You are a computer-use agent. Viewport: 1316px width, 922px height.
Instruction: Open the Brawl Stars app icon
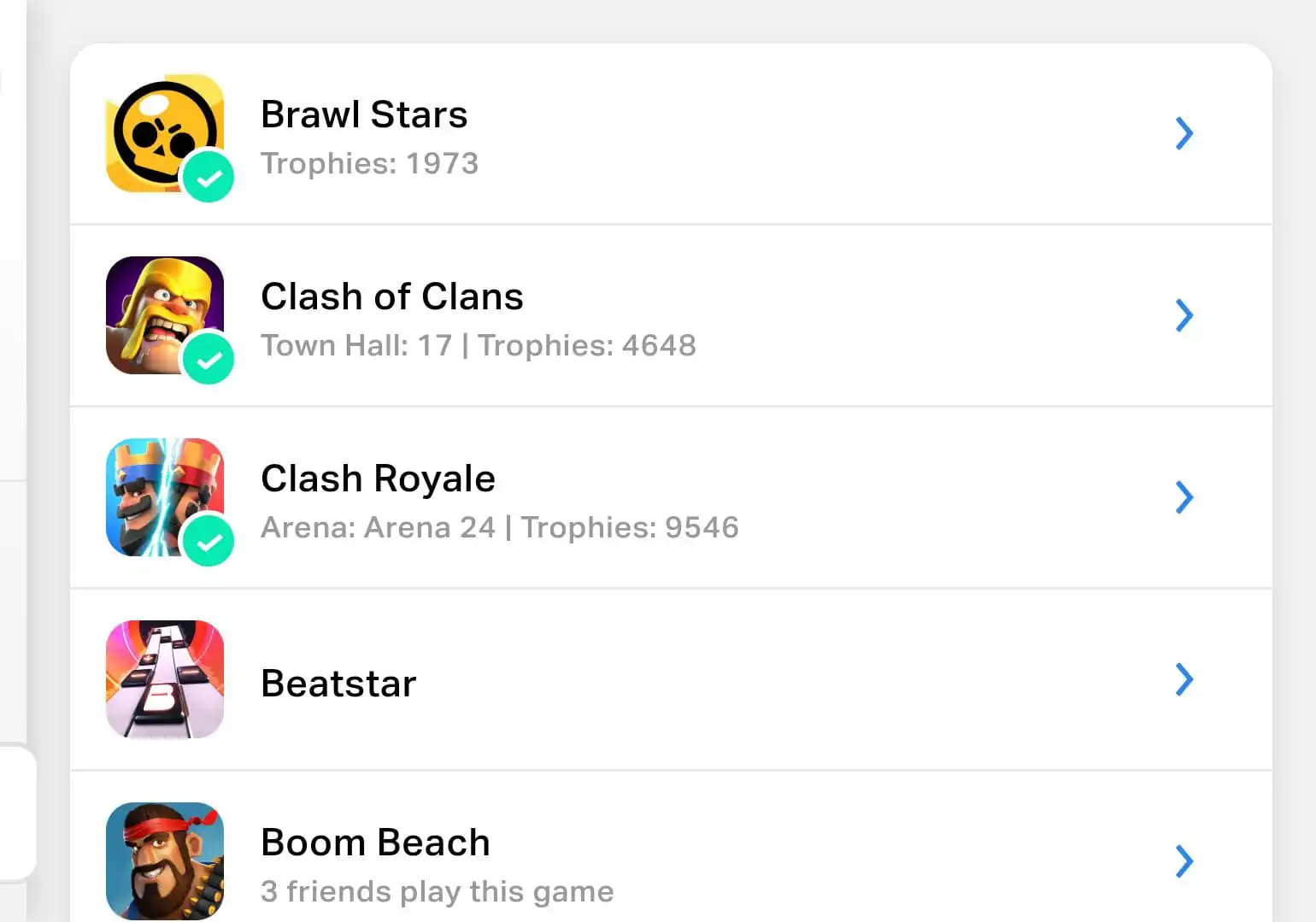[165, 133]
